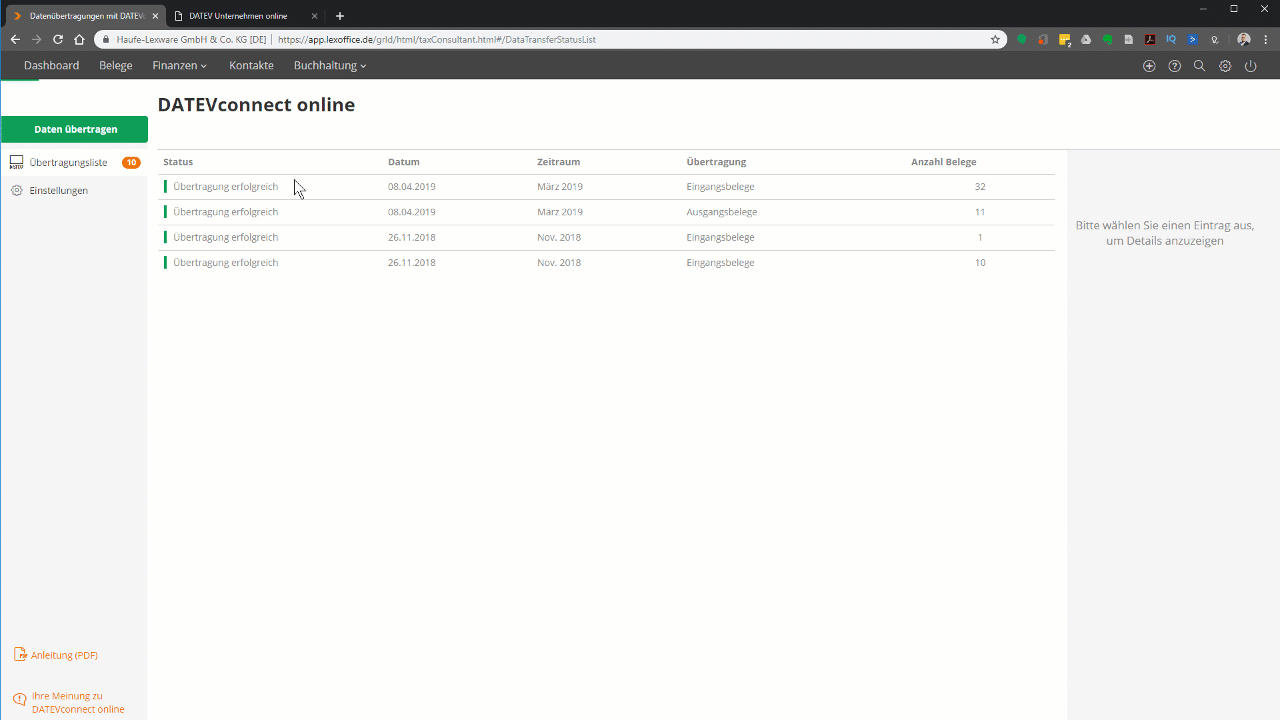This screenshot has height=720, width=1280.
Task: Click the Daten übertragen button
Action: 75,129
